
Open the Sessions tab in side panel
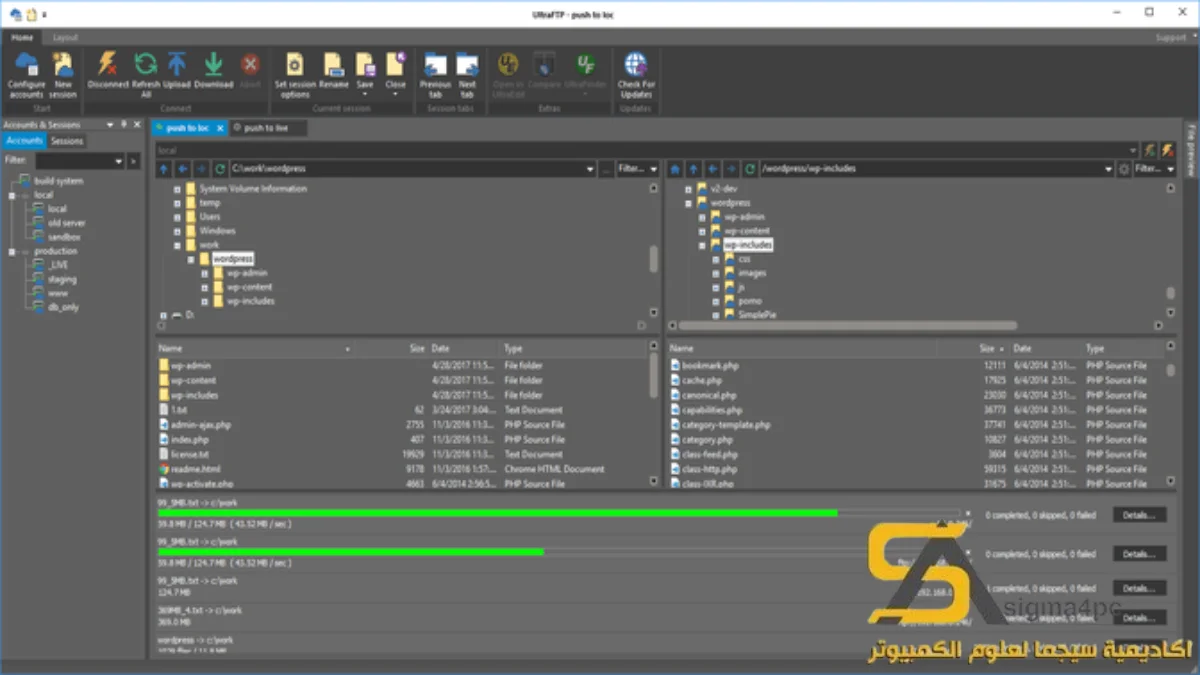67,141
